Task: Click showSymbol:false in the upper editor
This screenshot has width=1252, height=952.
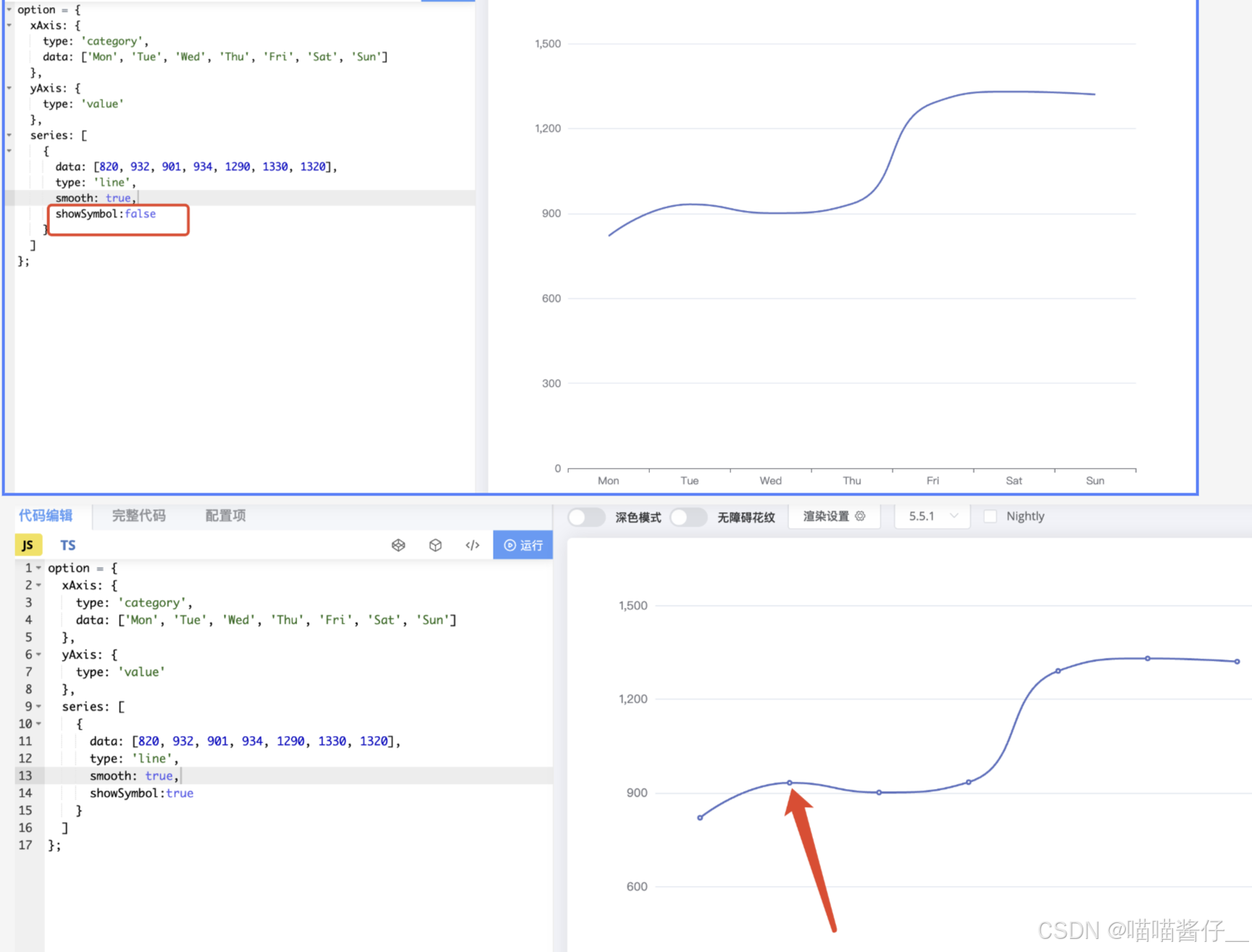Action: (106, 214)
